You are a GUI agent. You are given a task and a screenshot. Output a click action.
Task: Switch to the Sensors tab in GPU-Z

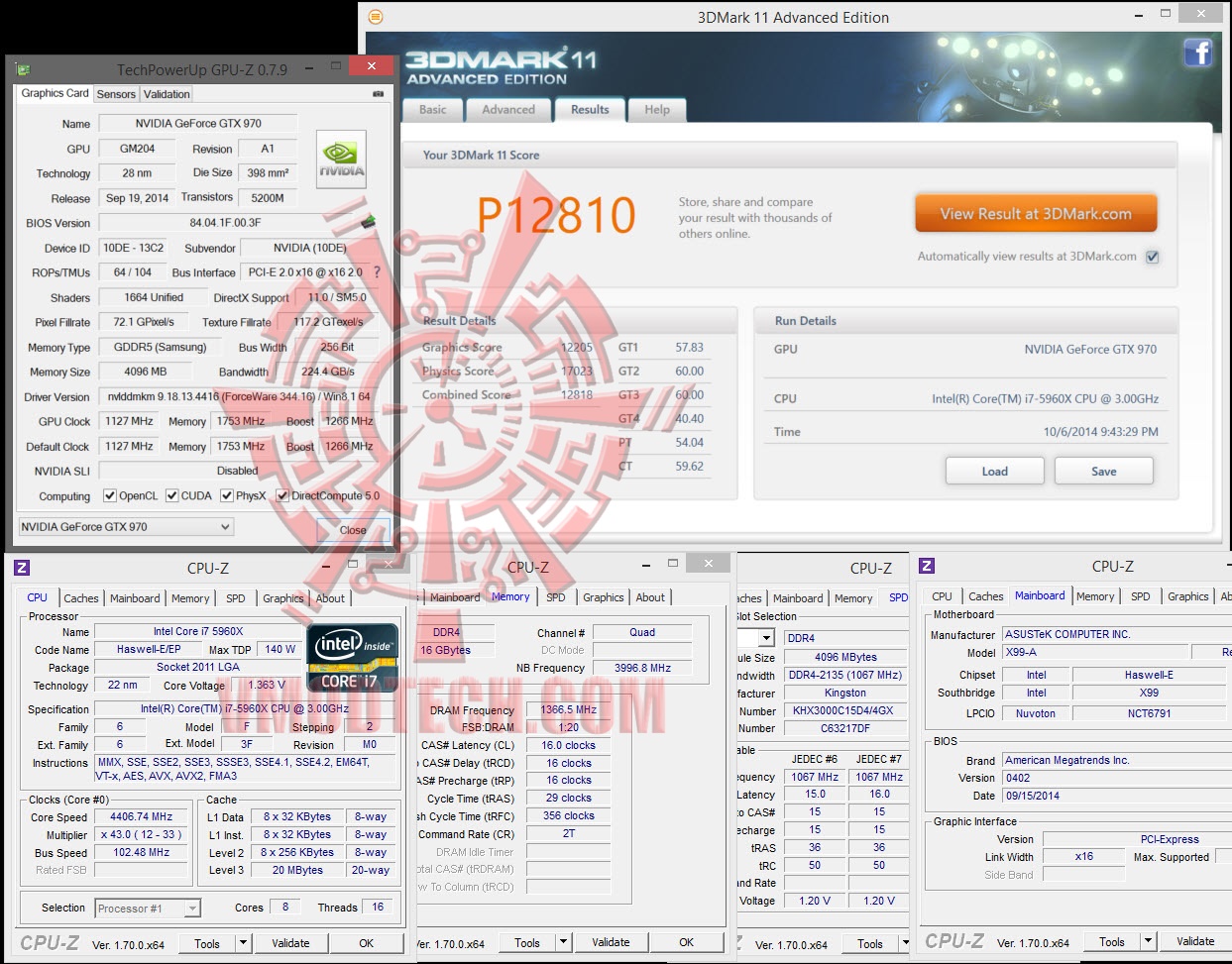click(116, 94)
